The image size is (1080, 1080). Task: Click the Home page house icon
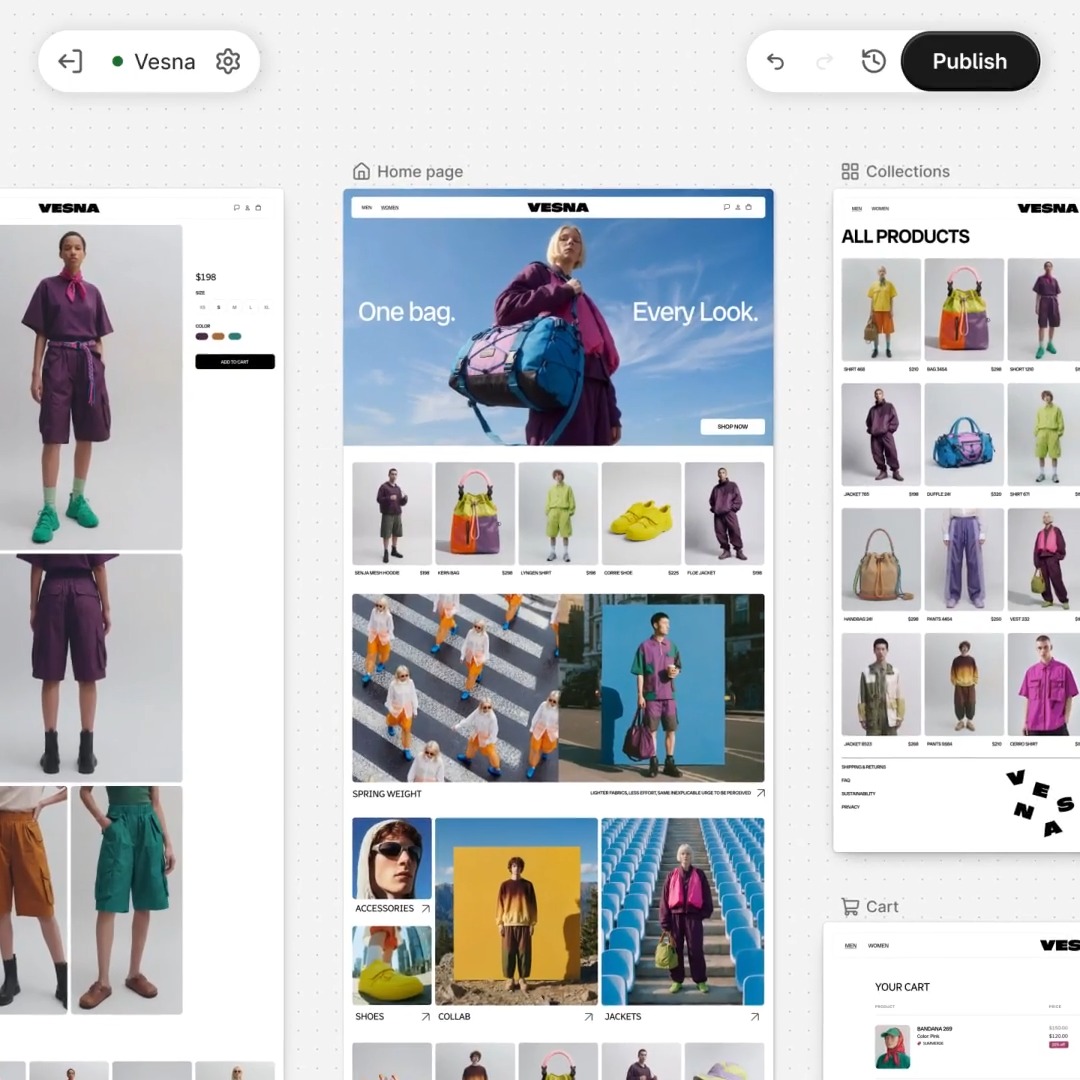362,171
